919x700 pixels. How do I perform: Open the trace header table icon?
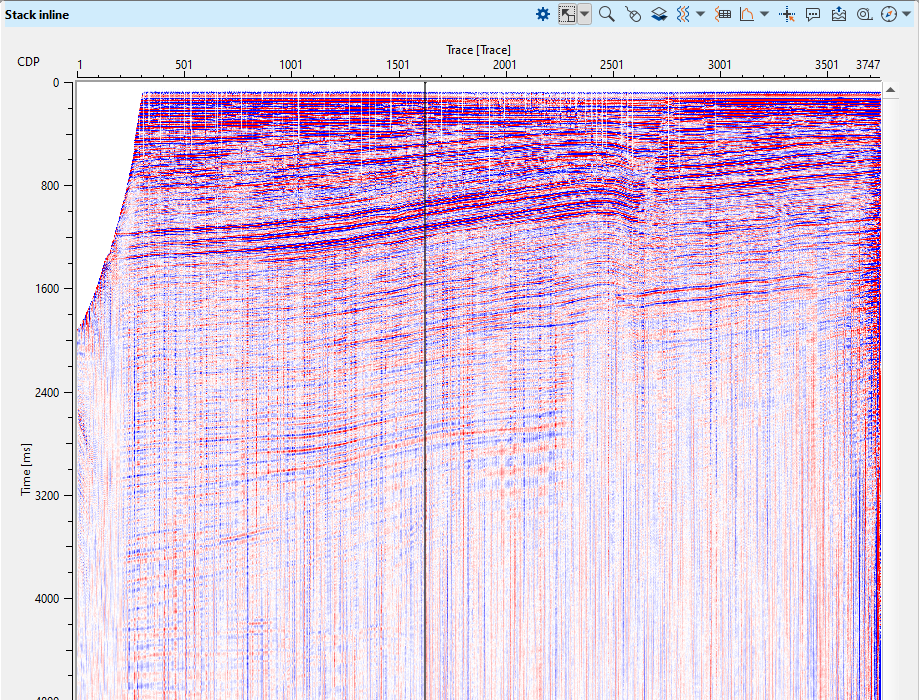723,14
